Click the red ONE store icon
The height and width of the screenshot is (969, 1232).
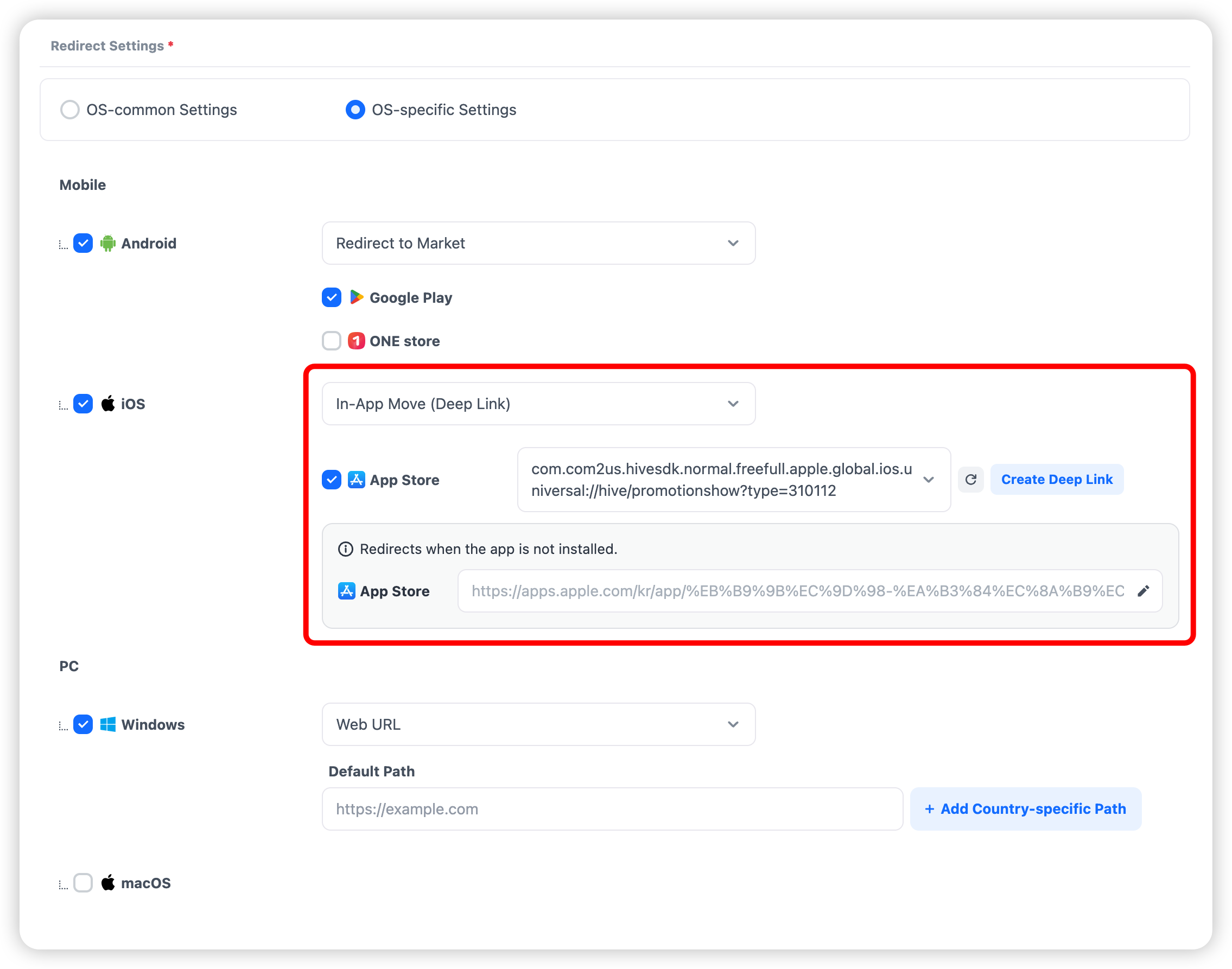pos(357,341)
